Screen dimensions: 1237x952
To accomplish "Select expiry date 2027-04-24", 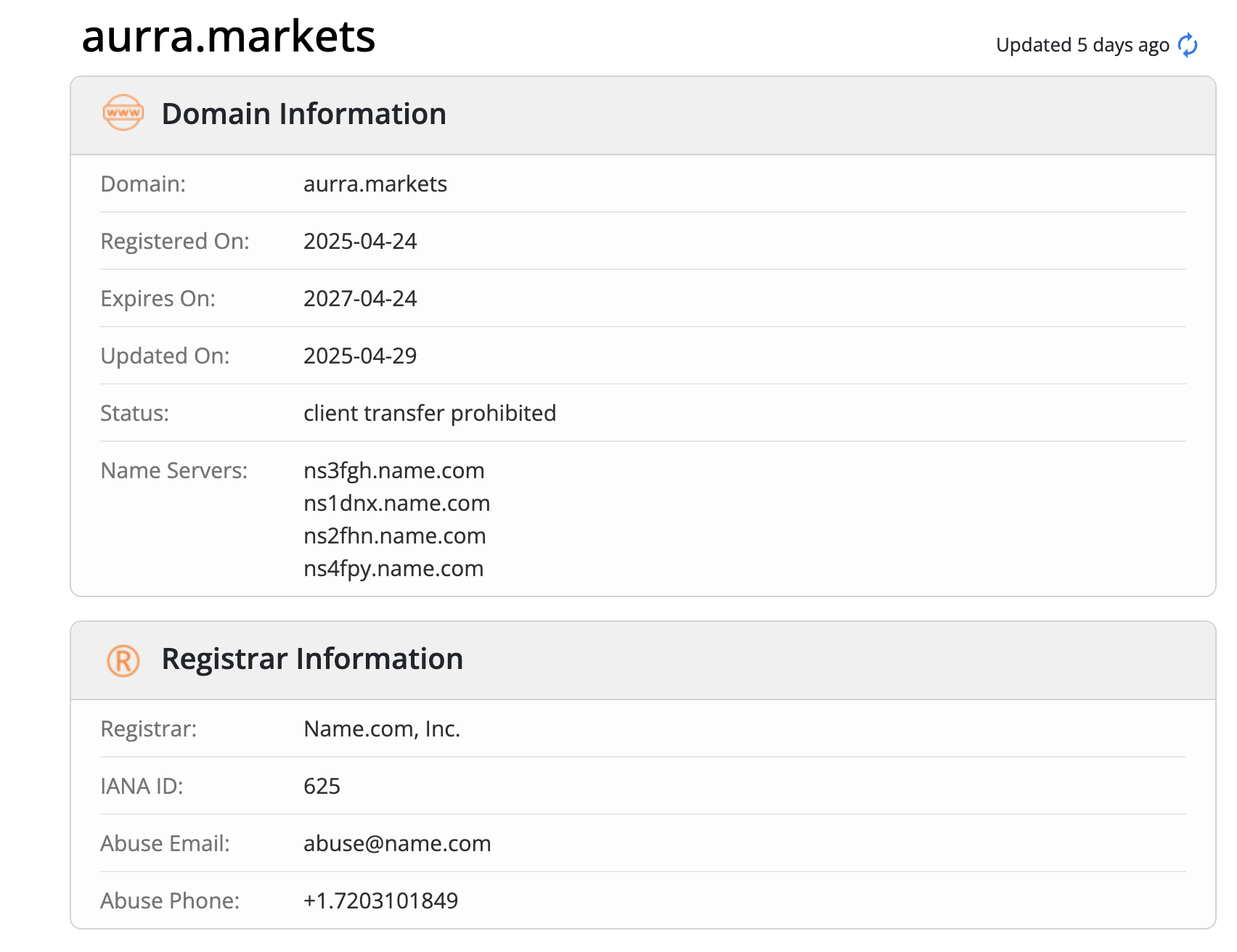I will click(360, 299).
